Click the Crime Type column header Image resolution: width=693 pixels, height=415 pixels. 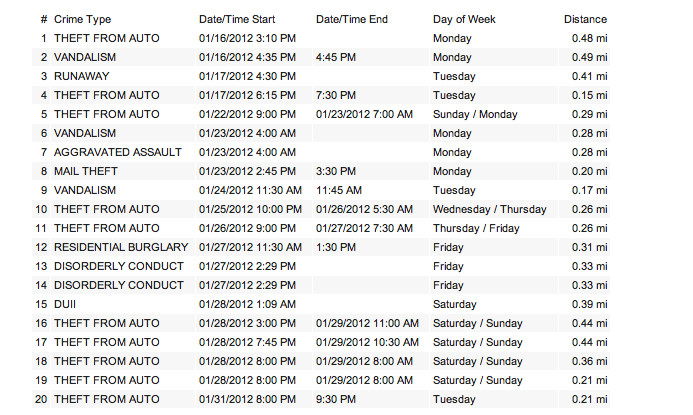[x=82, y=19]
